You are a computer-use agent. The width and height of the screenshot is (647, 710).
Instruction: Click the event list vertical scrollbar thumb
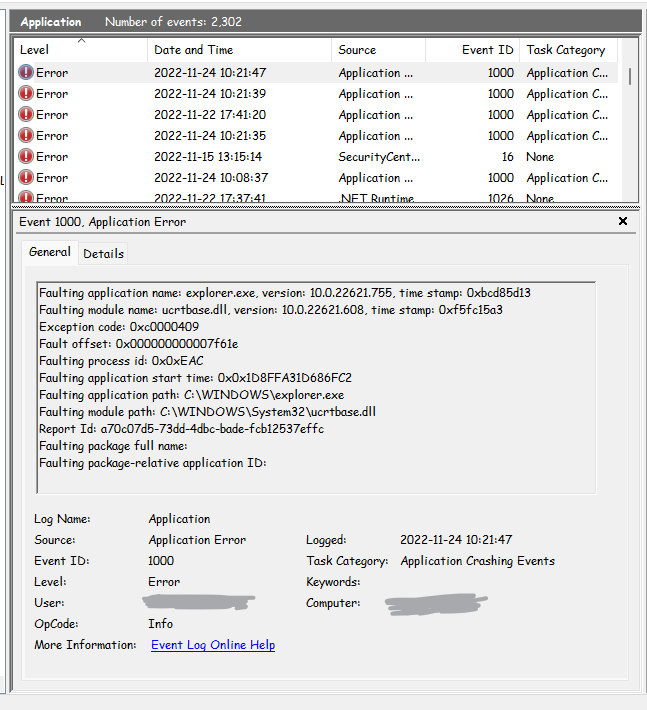630,77
